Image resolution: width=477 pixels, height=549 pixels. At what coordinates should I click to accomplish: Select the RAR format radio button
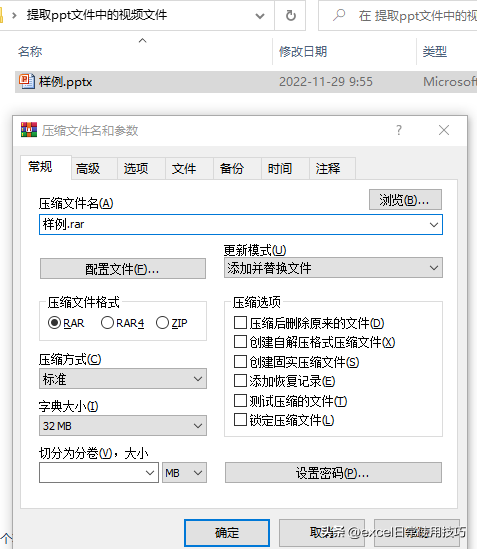pyautogui.click(x=55, y=323)
